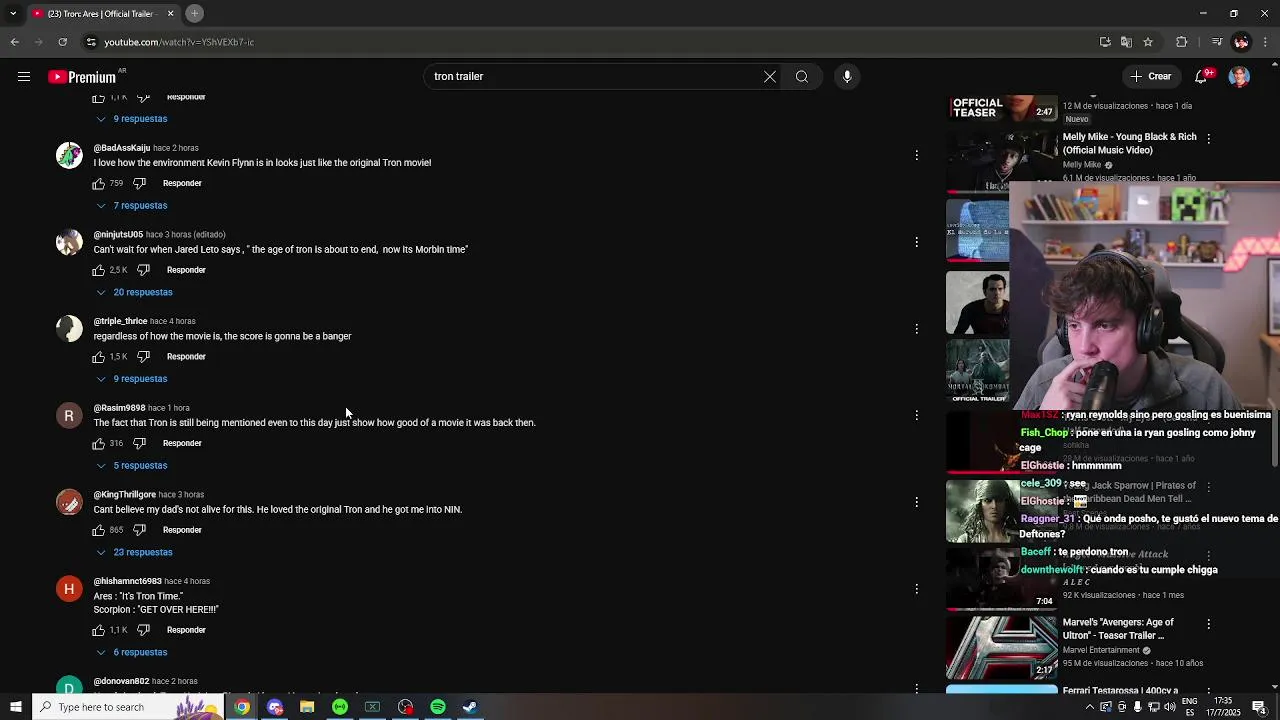Expand 6 respuestas under hishamnct6983

[132, 653]
